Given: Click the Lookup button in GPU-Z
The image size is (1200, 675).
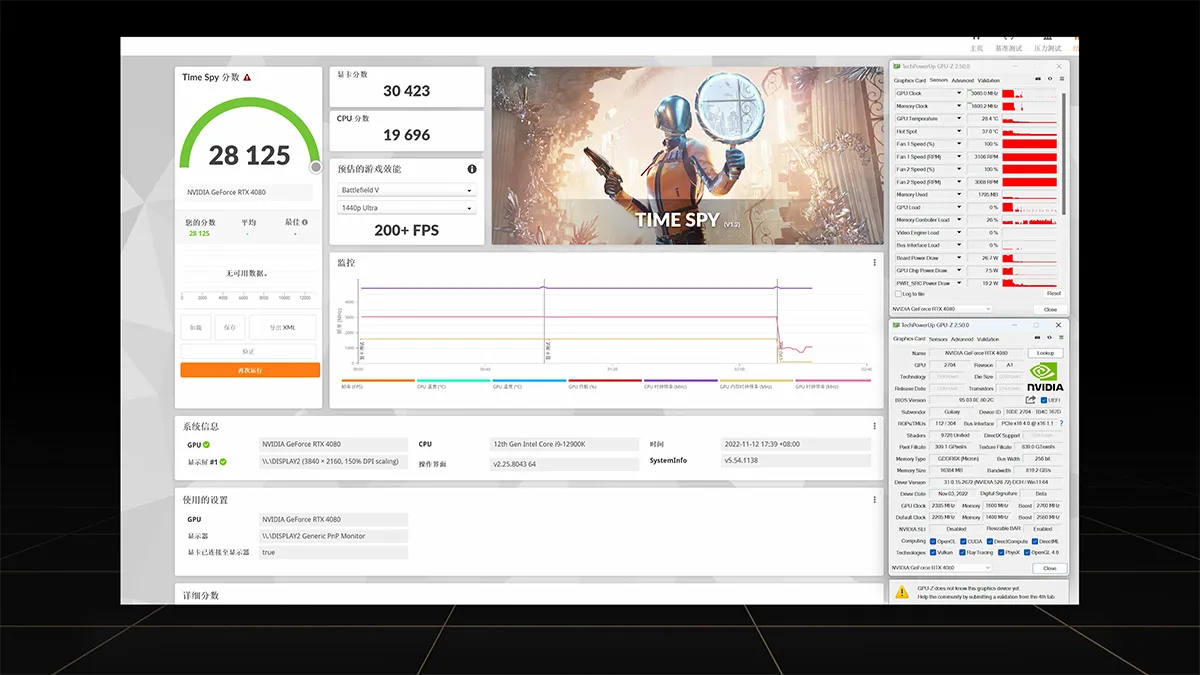Looking at the screenshot, I should [1045, 353].
